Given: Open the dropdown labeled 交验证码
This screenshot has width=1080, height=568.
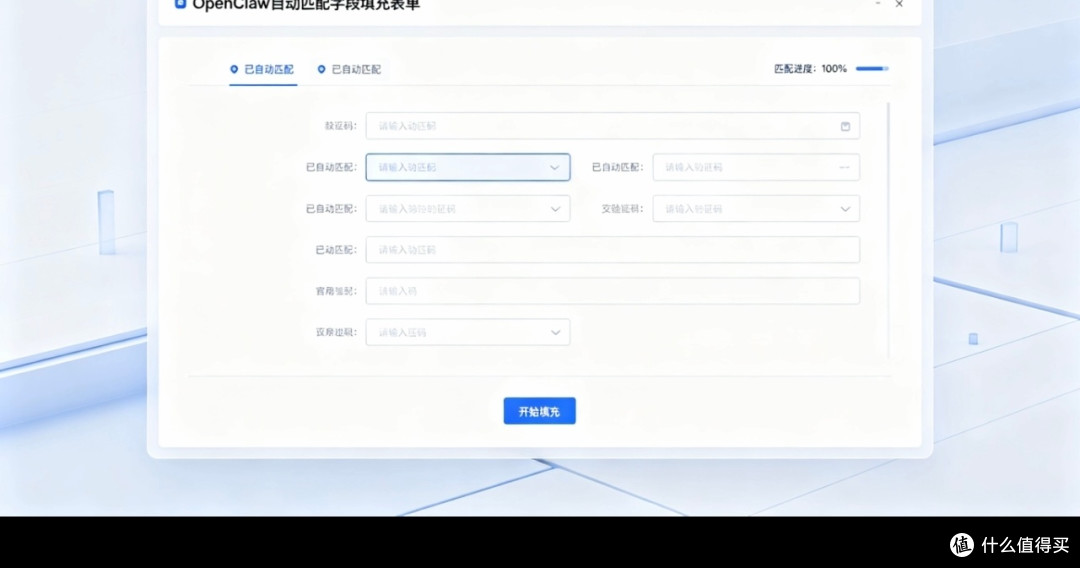Looking at the screenshot, I should point(756,209).
